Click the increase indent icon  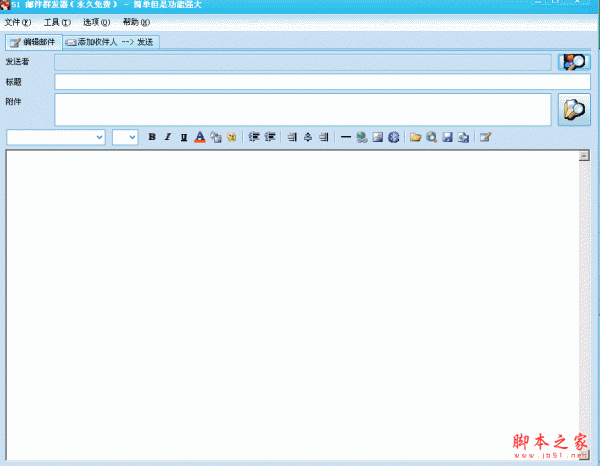point(270,137)
